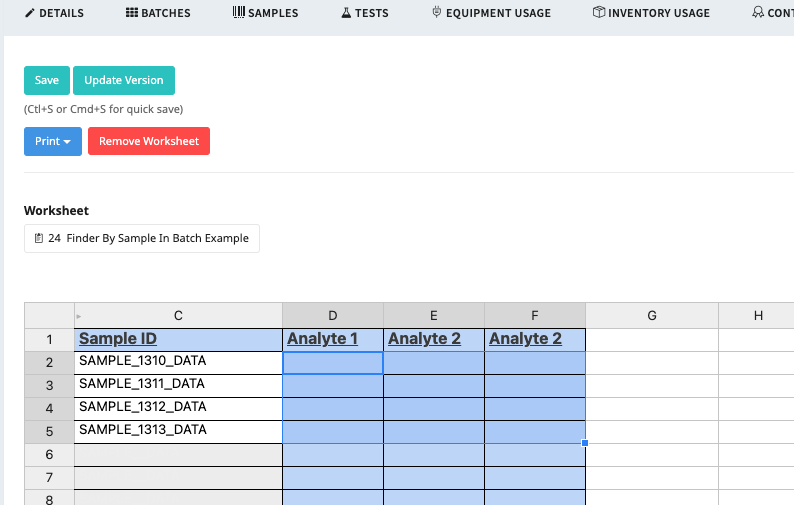The image size is (794, 505).
Task: Click the pencil icon beside Details
Action: [x=30, y=13]
